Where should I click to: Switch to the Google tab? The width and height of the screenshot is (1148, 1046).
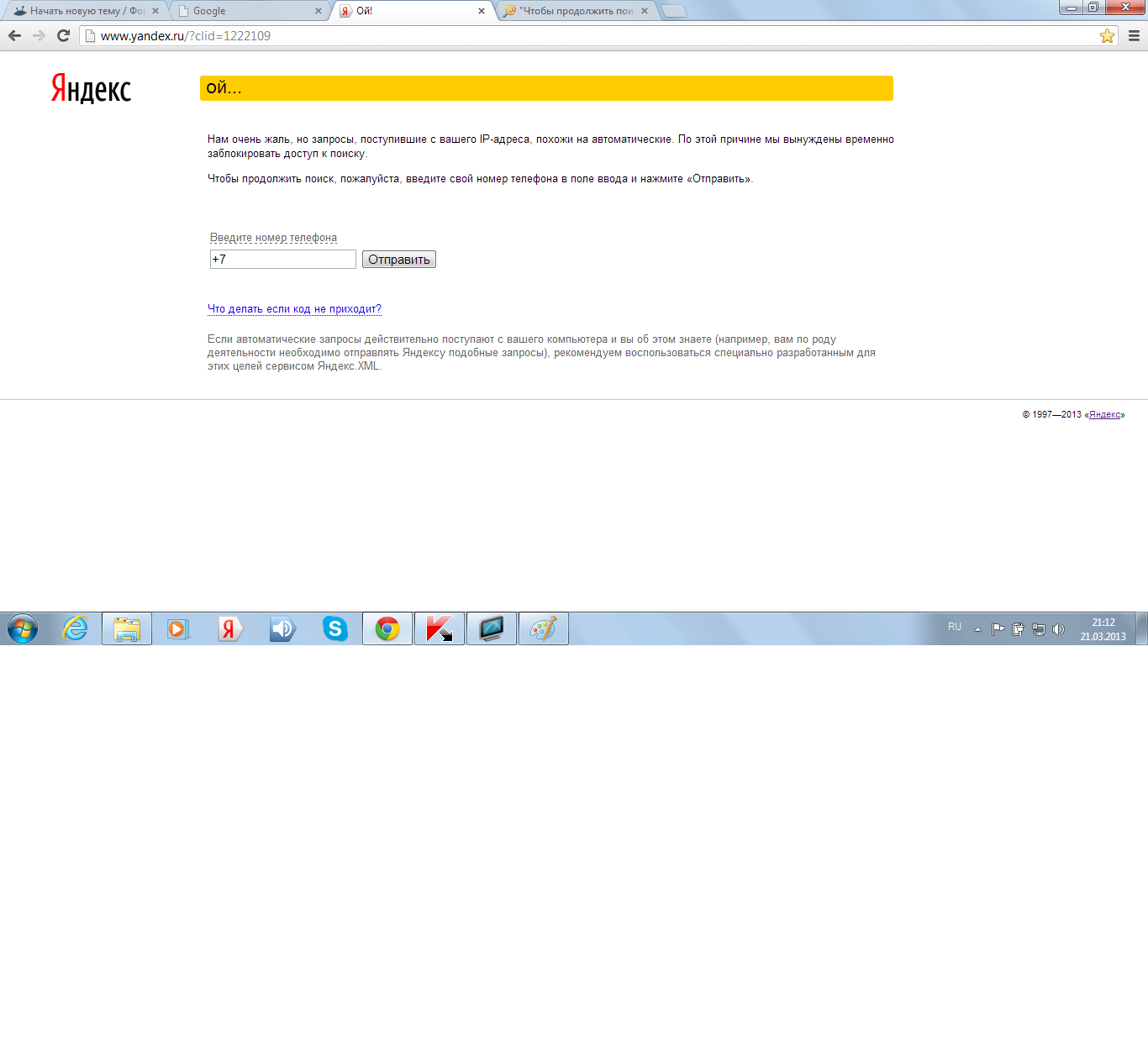point(244,11)
